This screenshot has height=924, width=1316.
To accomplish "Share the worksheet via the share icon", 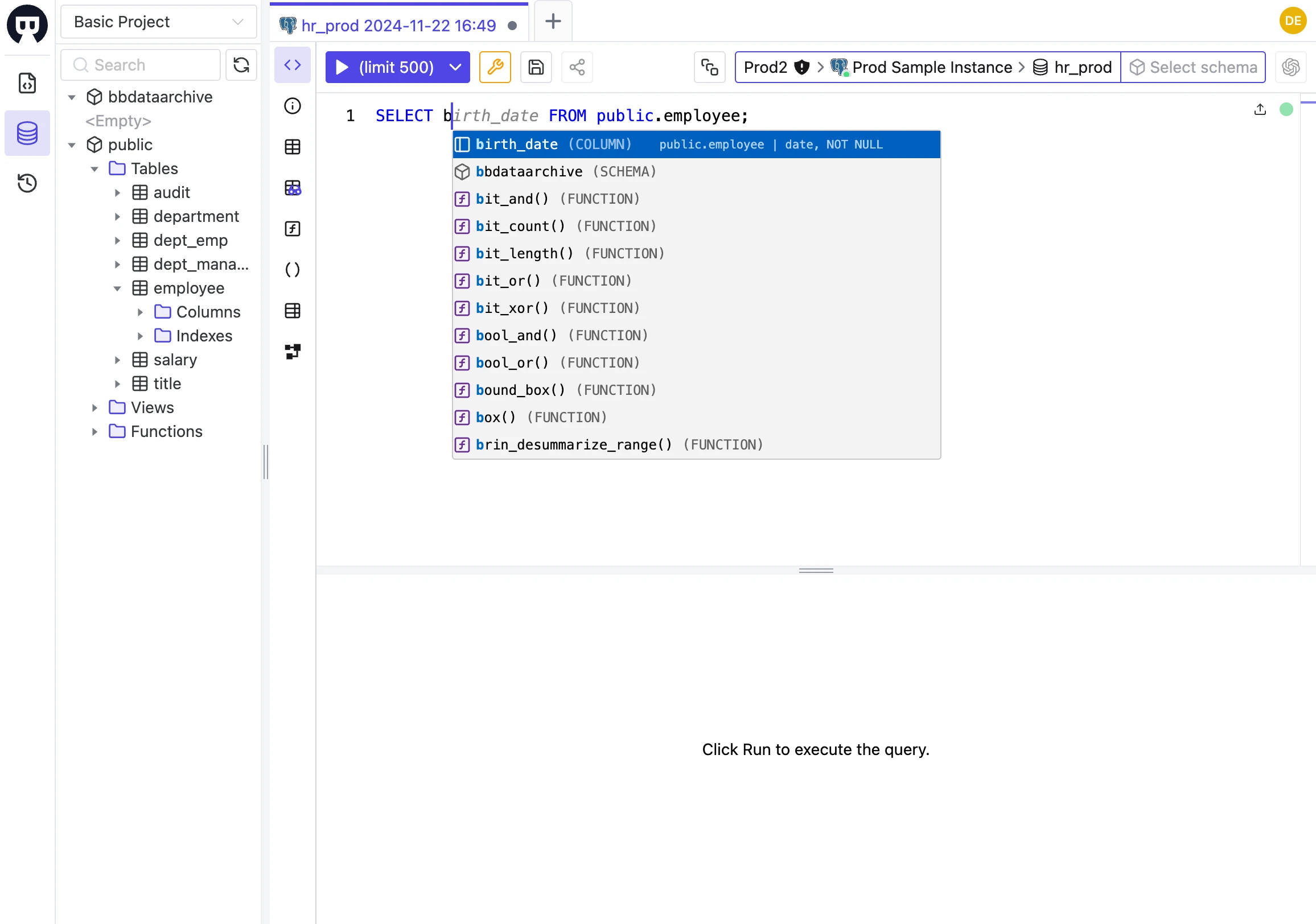I will click(x=577, y=67).
